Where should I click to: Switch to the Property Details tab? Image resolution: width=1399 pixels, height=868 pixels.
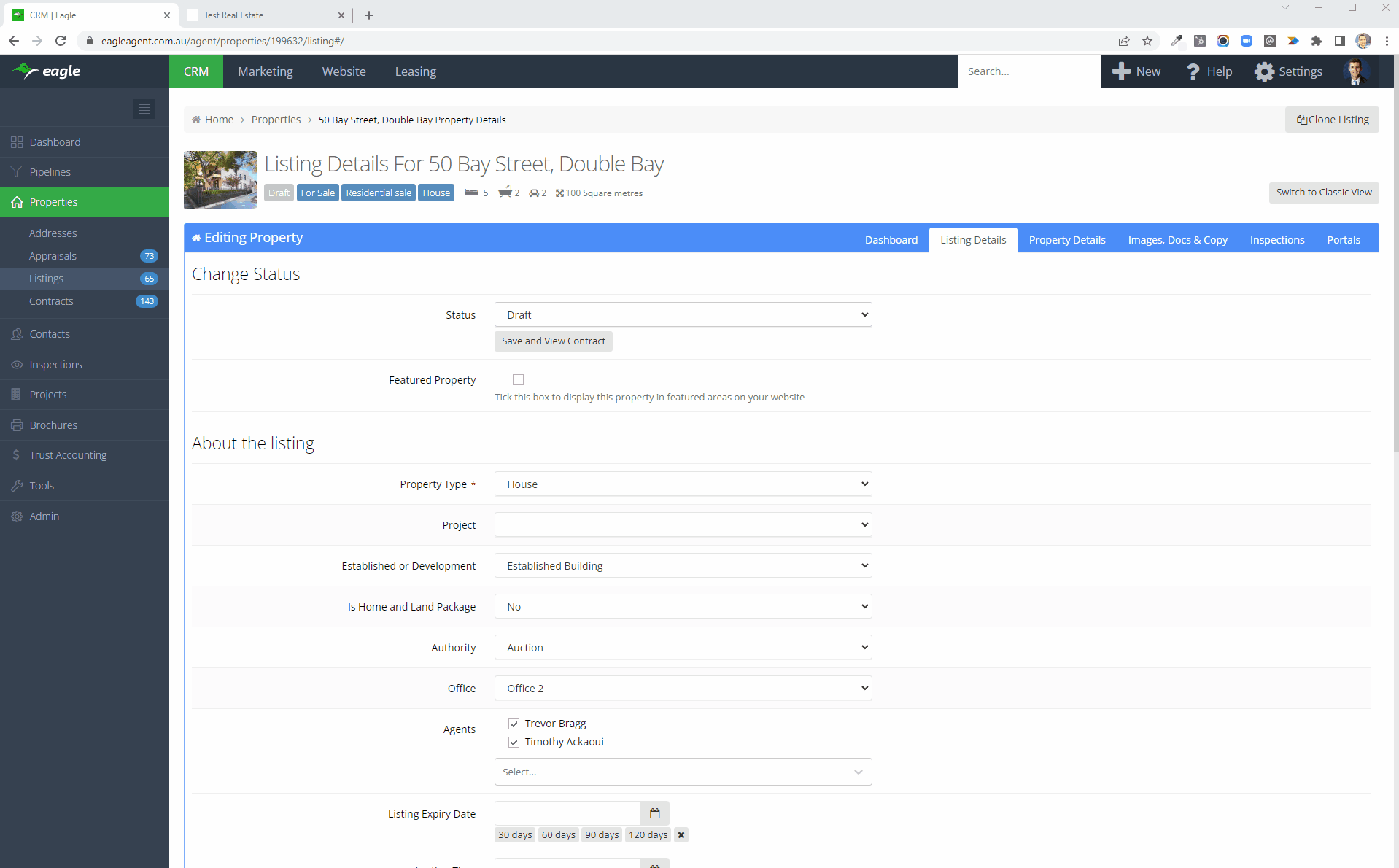pyautogui.click(x=1066, y=240)
